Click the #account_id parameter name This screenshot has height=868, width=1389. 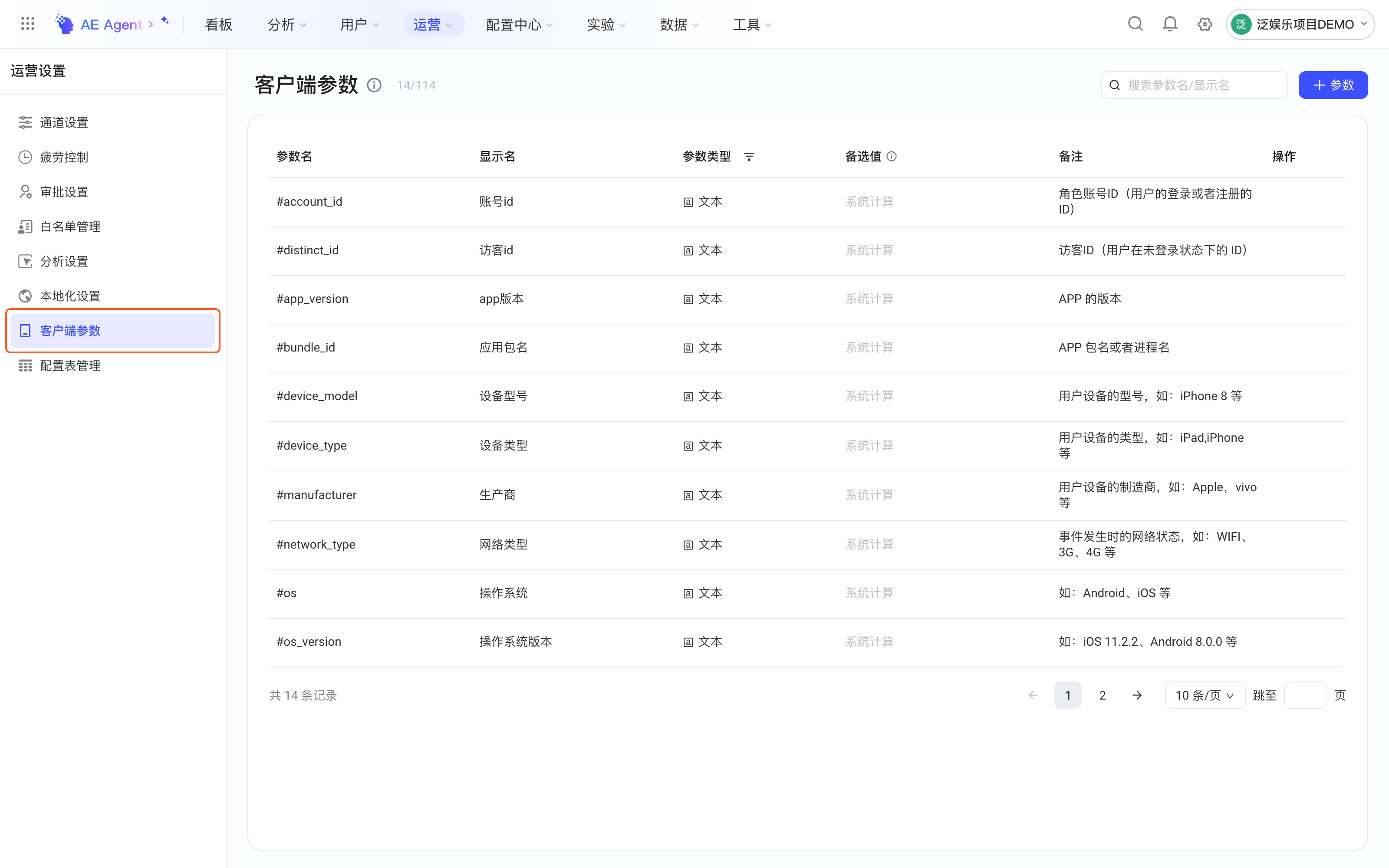[309, 201]
